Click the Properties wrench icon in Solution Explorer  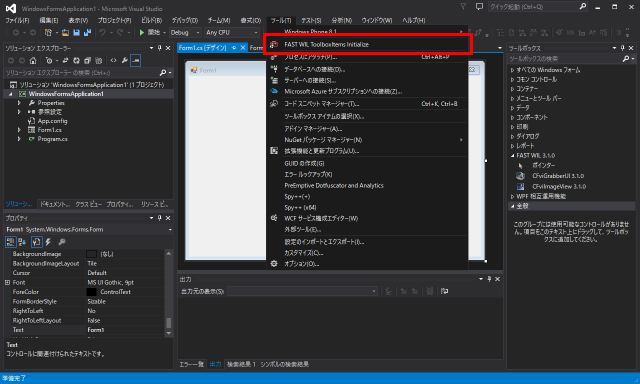tap(124, 60)
